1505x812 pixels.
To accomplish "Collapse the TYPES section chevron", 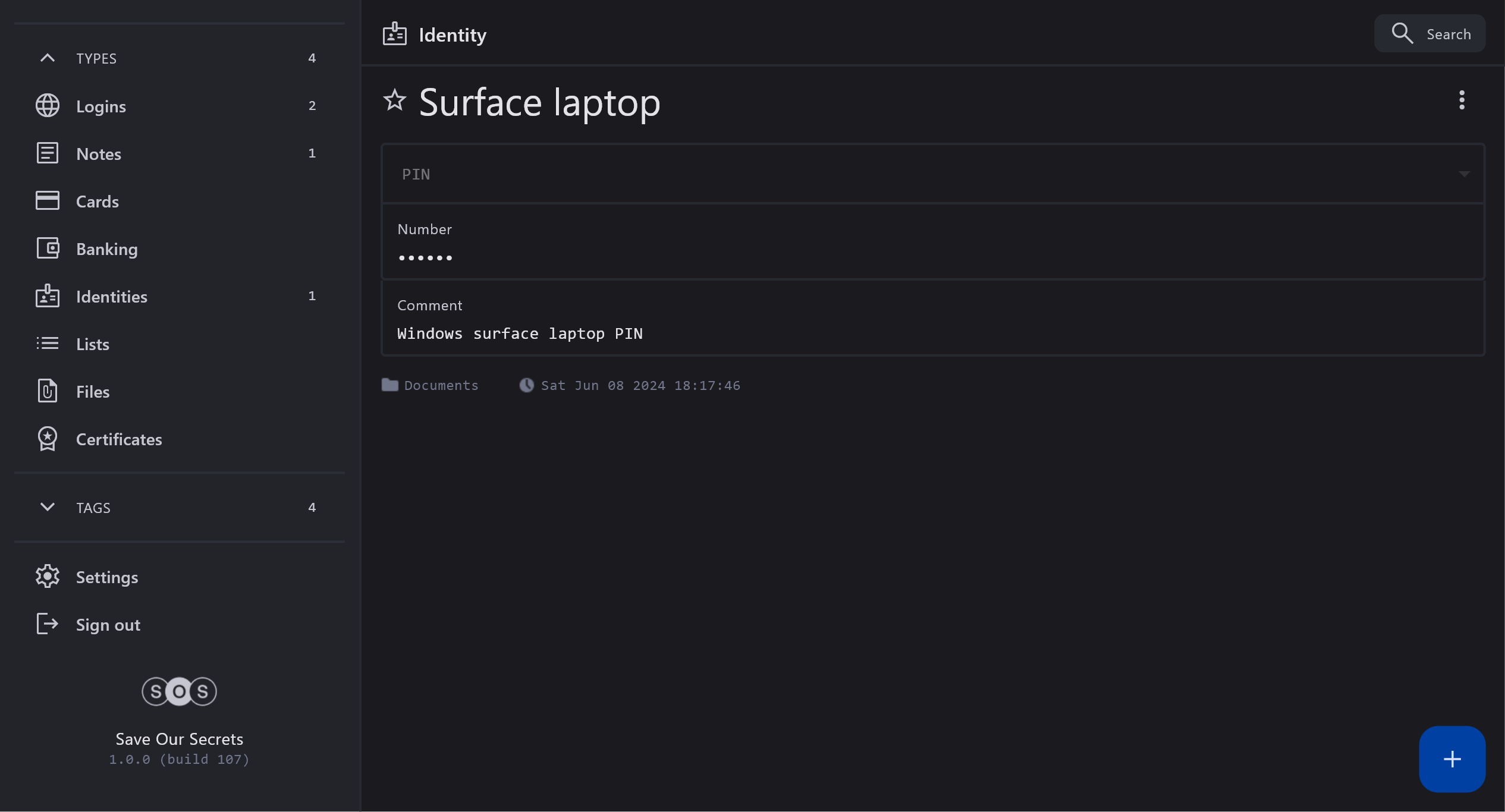I will pyautogui.click(x=48, y=58).
